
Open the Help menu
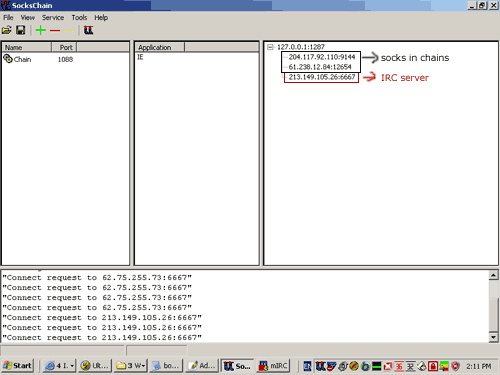[x=101, y=18]
